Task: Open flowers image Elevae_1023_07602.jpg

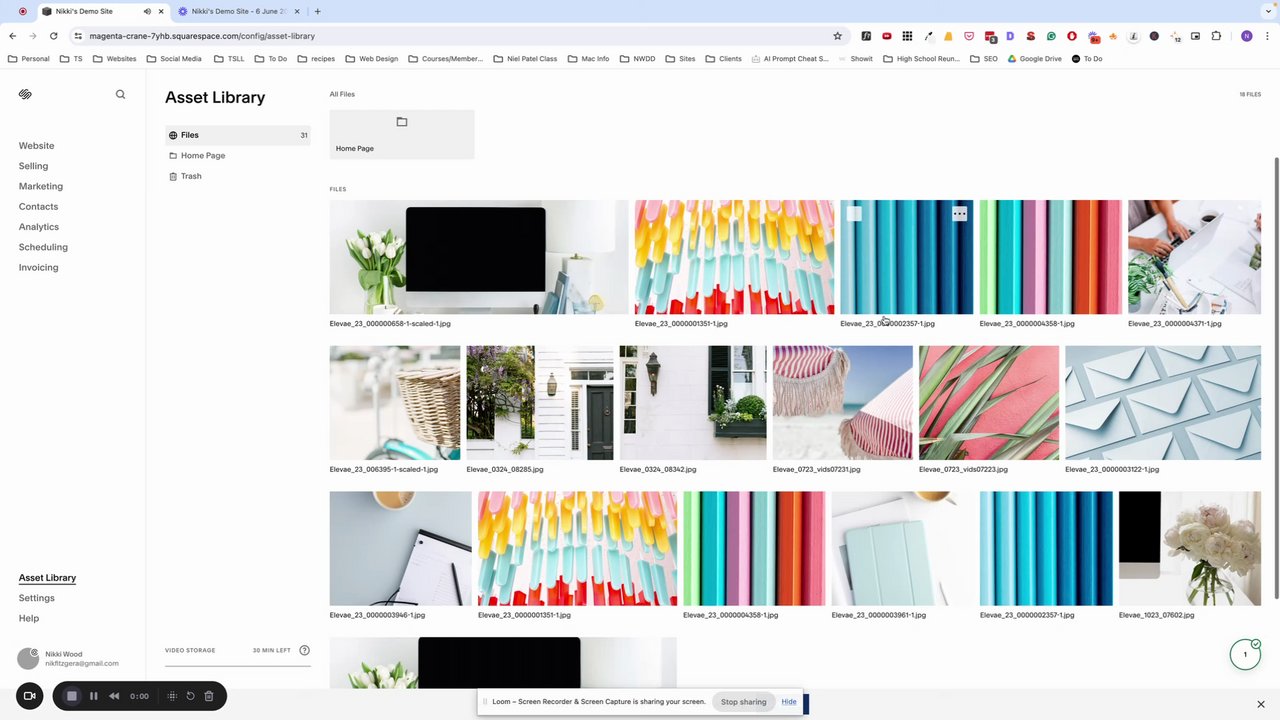Action: [x=1190, y=549]
